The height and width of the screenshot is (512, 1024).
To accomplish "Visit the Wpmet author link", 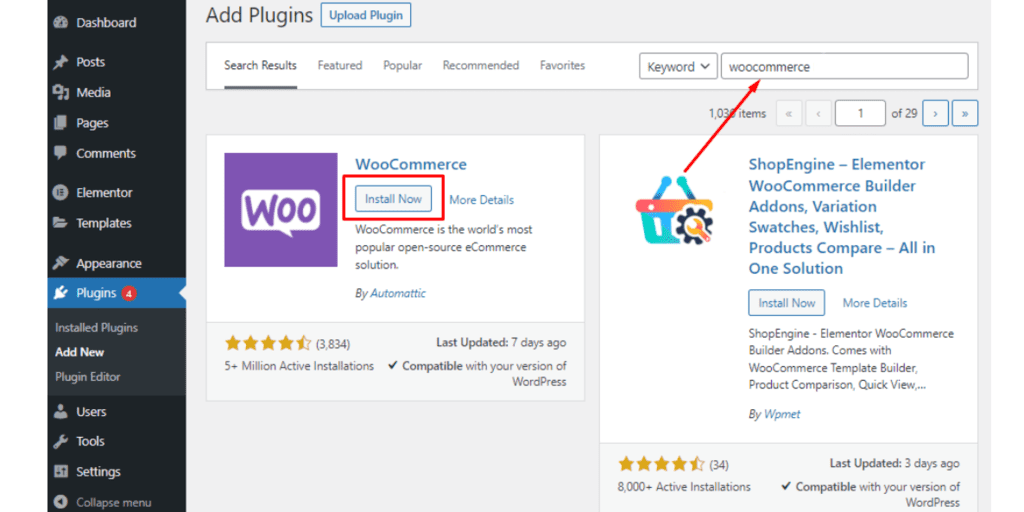I will click(782, 414).
